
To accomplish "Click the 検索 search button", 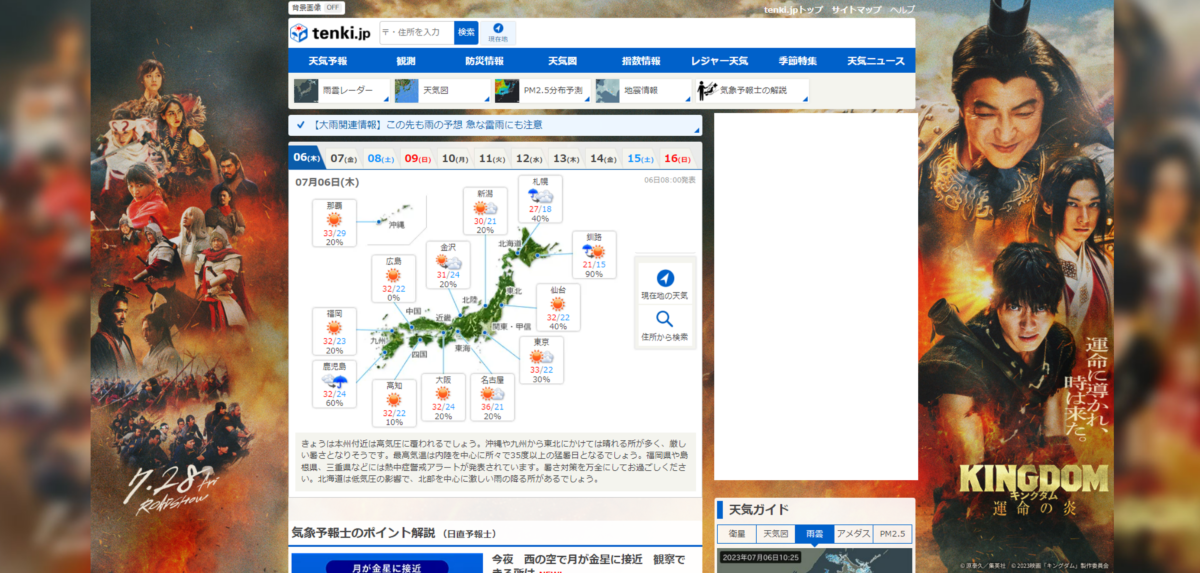I will [x=466, y=33].
